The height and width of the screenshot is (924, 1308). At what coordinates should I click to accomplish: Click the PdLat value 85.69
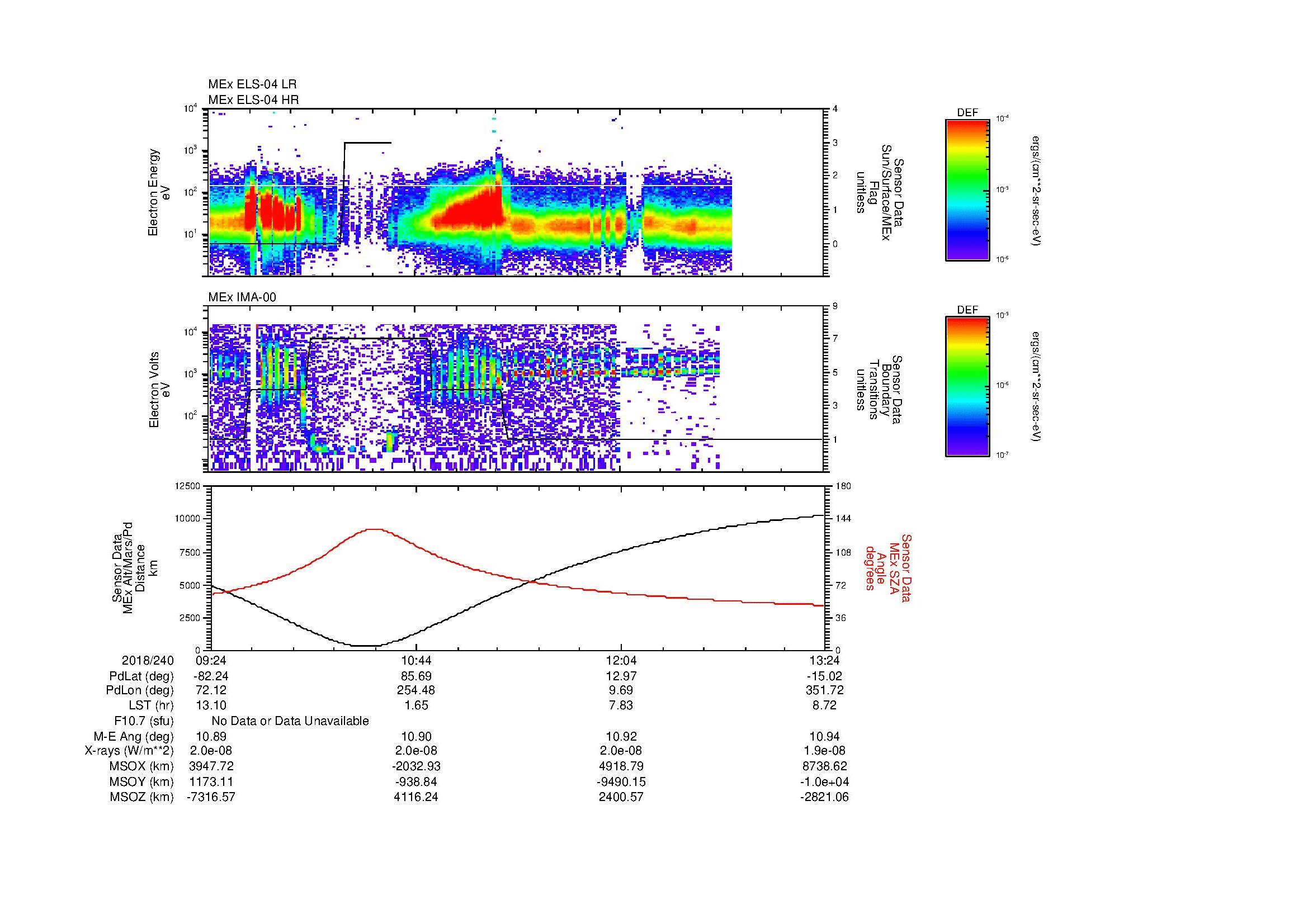point(417,676)
